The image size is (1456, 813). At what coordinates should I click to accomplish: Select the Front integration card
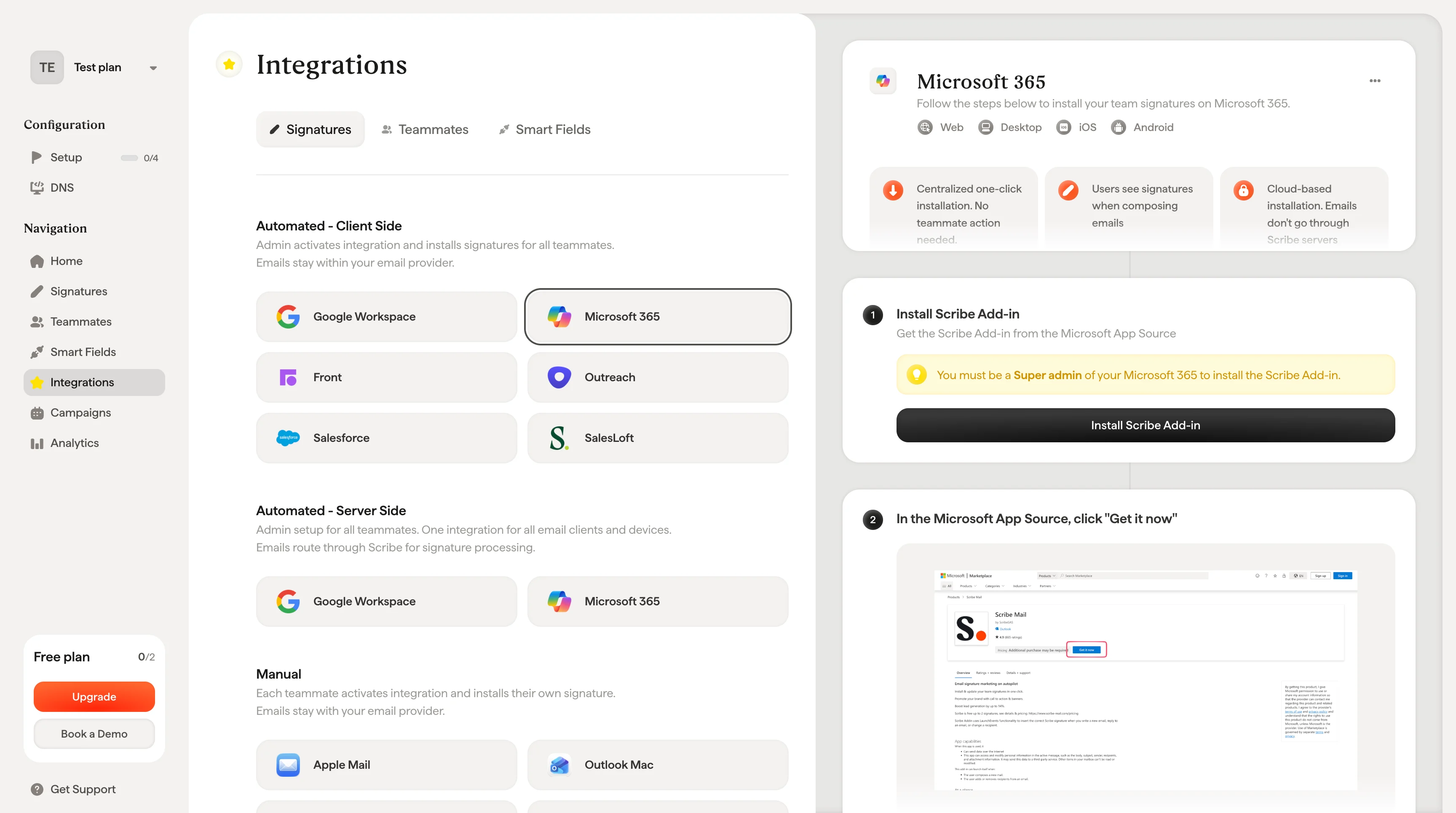pyautogui.click(x=387, y=377)
